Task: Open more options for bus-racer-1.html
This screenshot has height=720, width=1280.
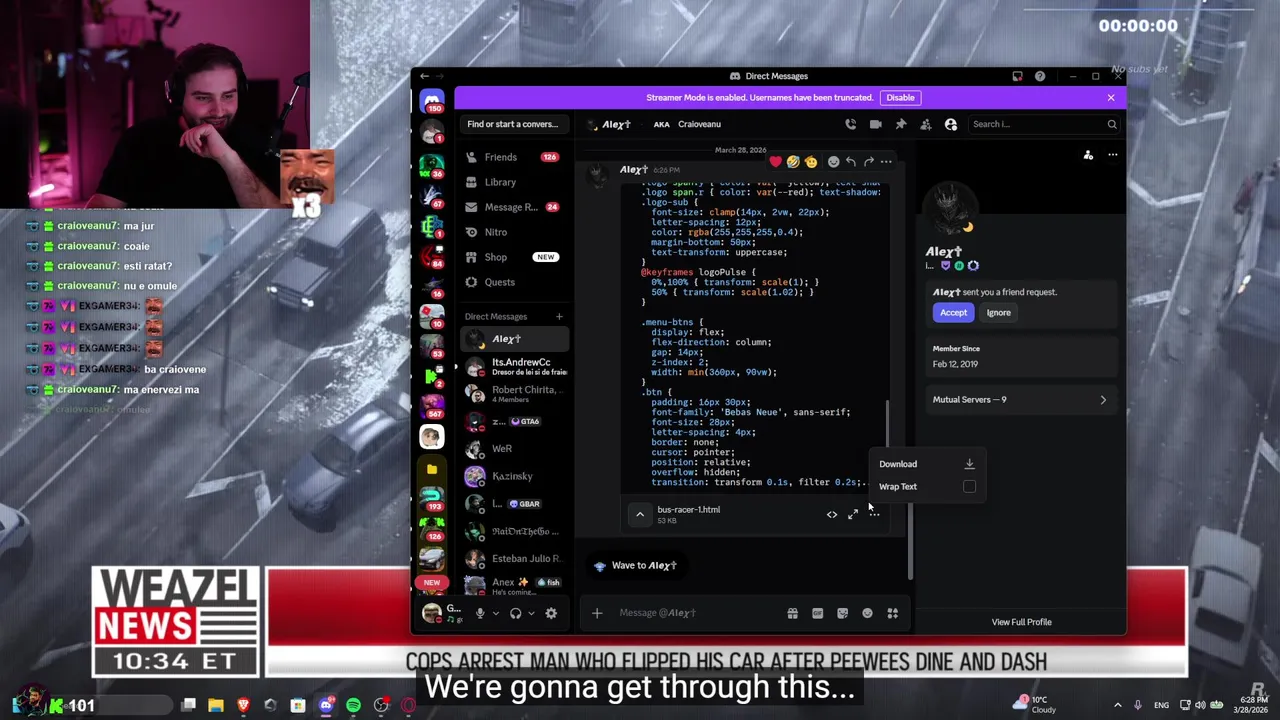Action: click(x=874, y=514)
